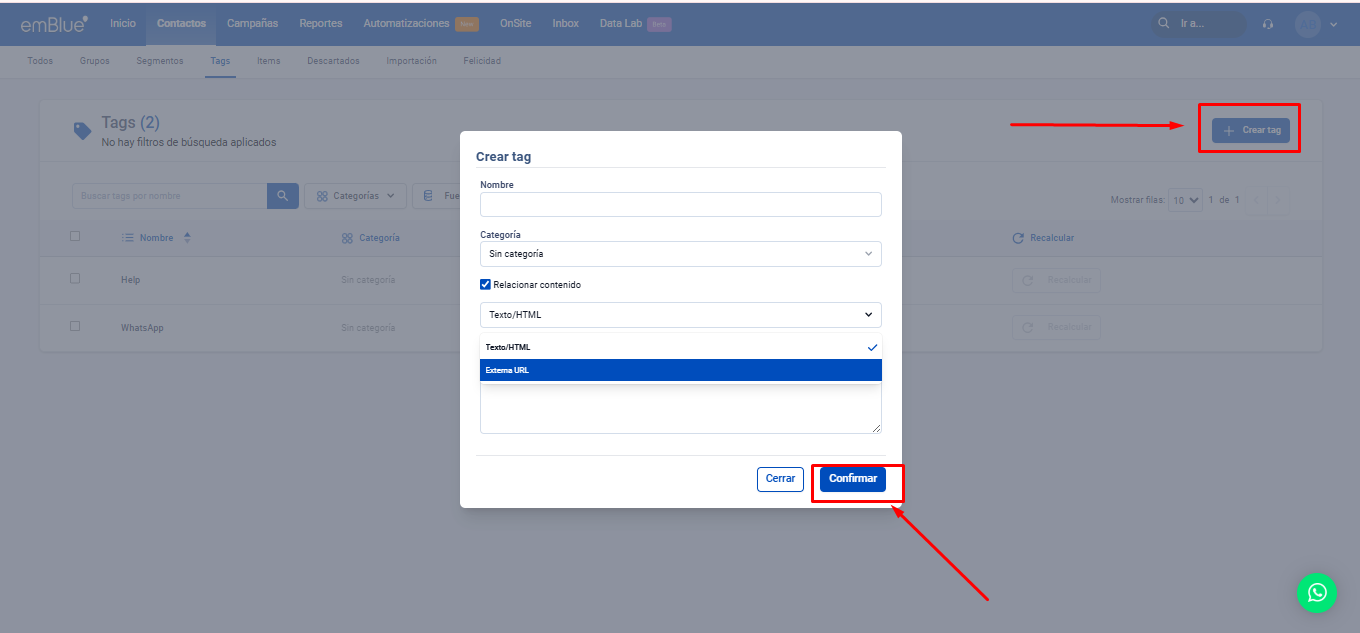Click the emBlue logo

click(54, 24)
